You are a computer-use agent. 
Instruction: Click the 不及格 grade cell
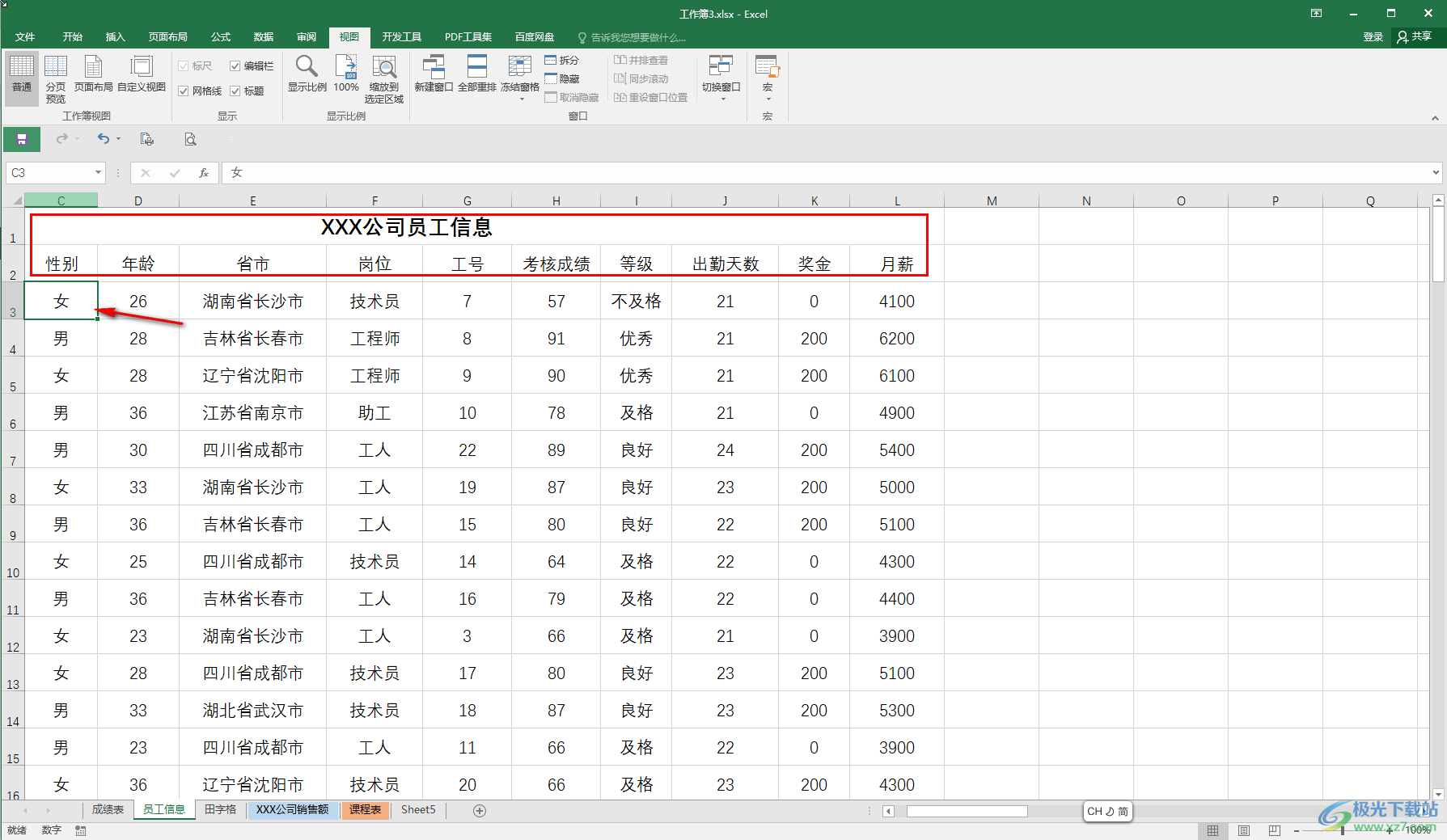pyautogui.click(x=637, y=301)
